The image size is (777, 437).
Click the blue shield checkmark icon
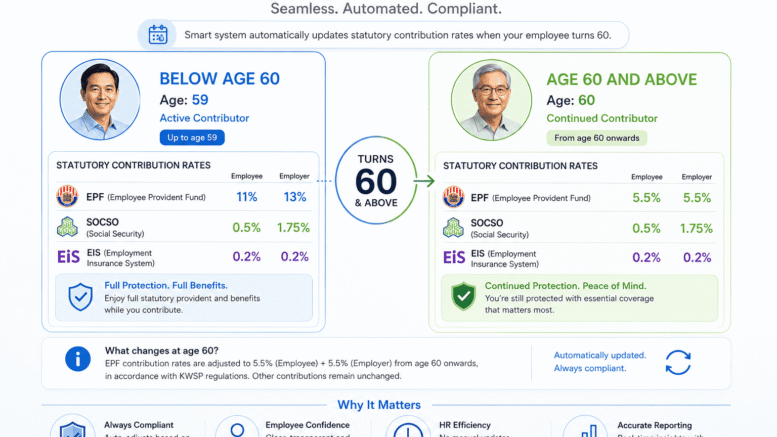[80, 297]
